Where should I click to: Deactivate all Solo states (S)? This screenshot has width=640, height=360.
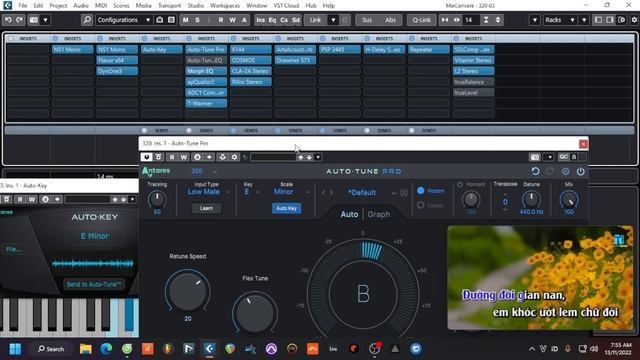click(197, 20)
